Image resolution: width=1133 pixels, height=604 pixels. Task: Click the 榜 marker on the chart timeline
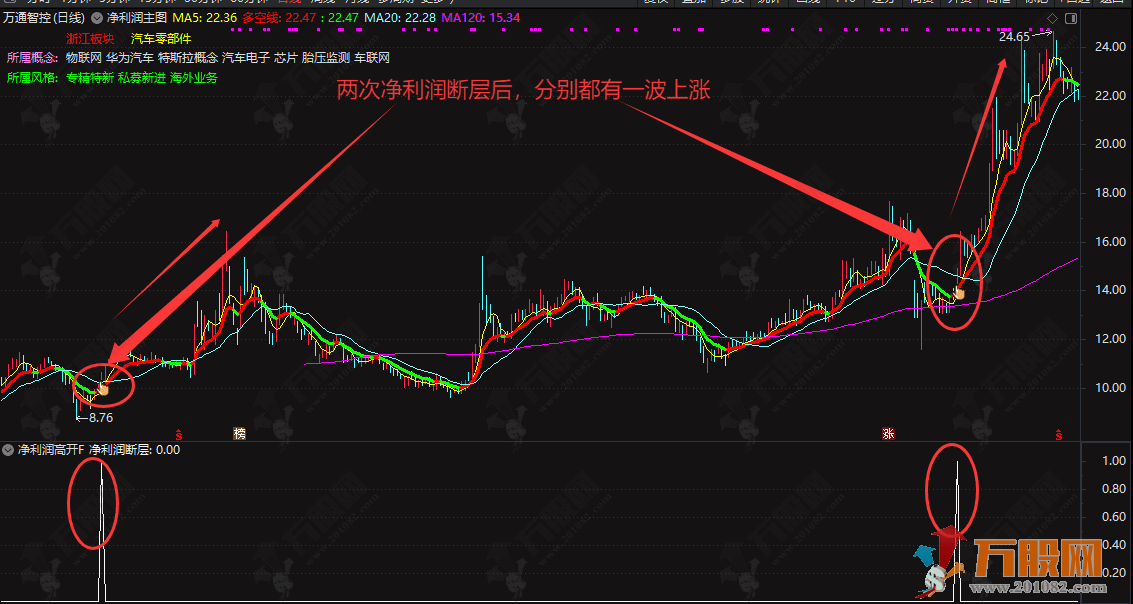tap(239, 433)
